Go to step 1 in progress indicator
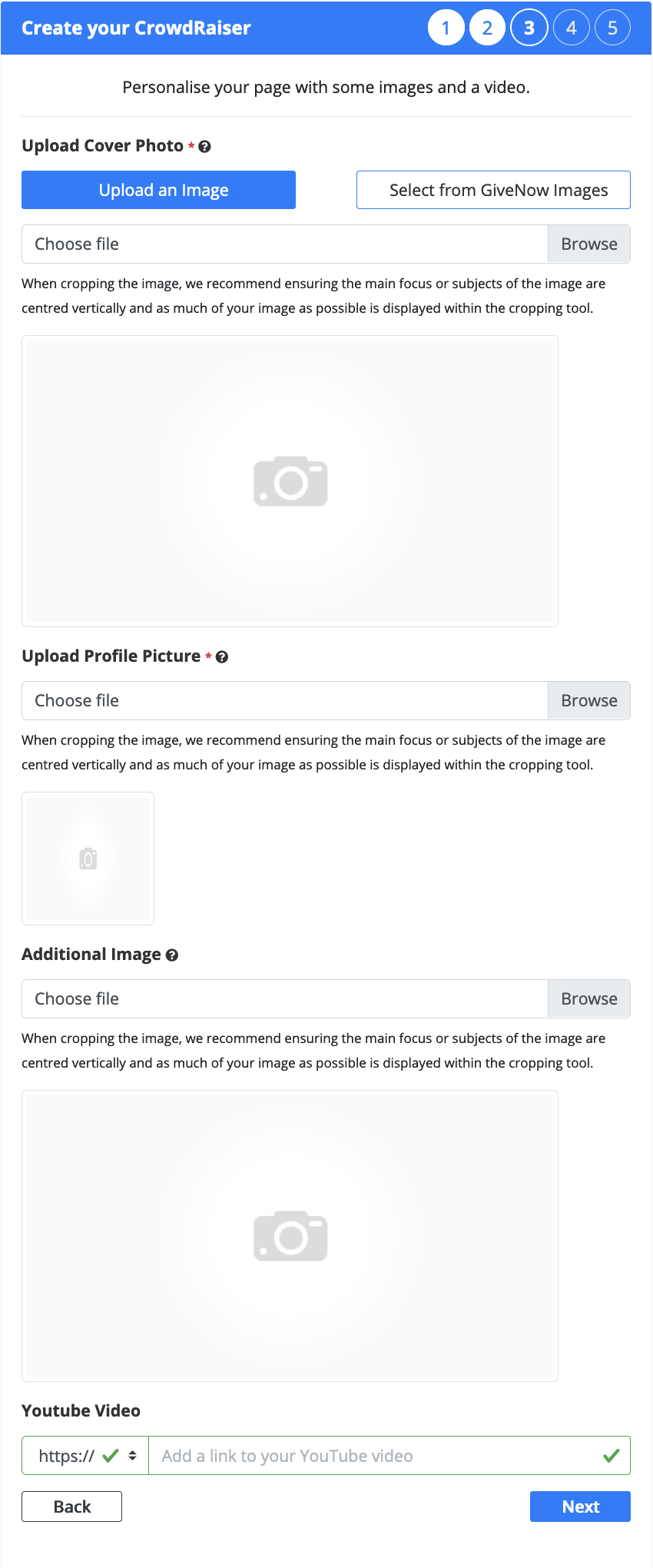Image resolution: width=653 pixels, height=1568 pixels. [x=446, y=28]
